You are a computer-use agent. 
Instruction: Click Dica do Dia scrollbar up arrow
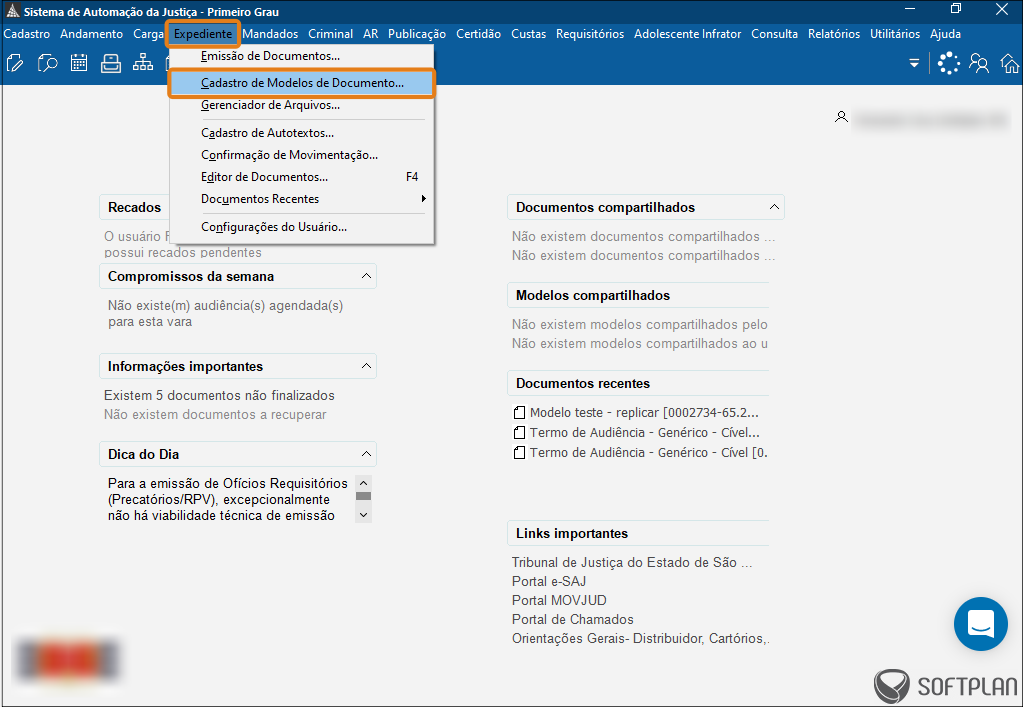tap(363, 483)
